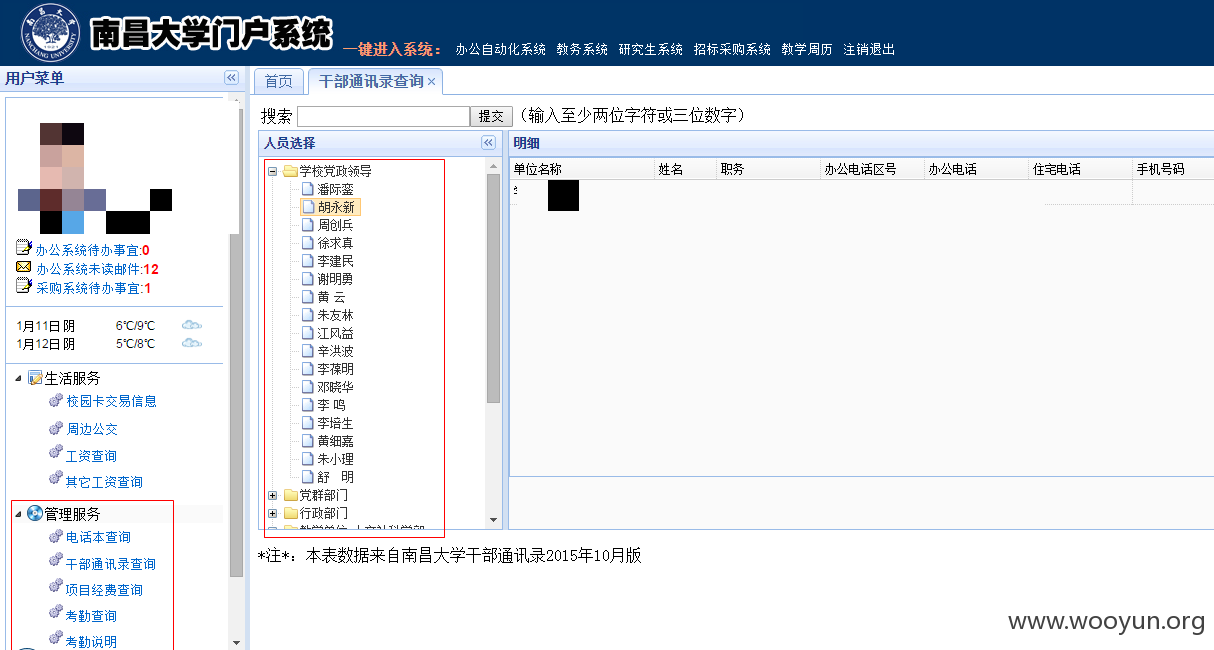This screenshot has height=650, width=1214.
Task: Collapse the 人员选择 panel with double-arrow icon
Action: tap(488, 143)
